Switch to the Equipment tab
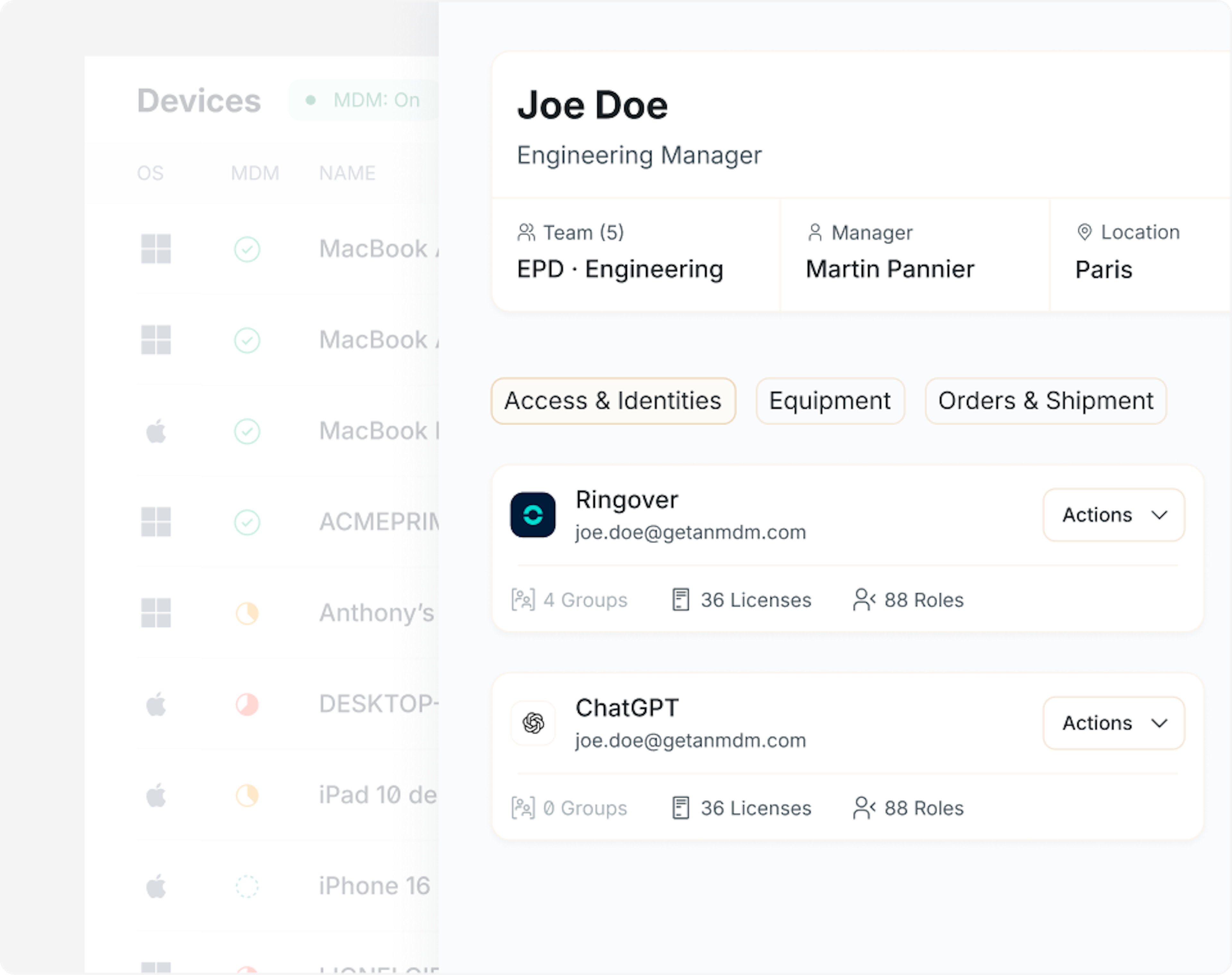This screenshot has width=1232, height=975. (830, 401)
